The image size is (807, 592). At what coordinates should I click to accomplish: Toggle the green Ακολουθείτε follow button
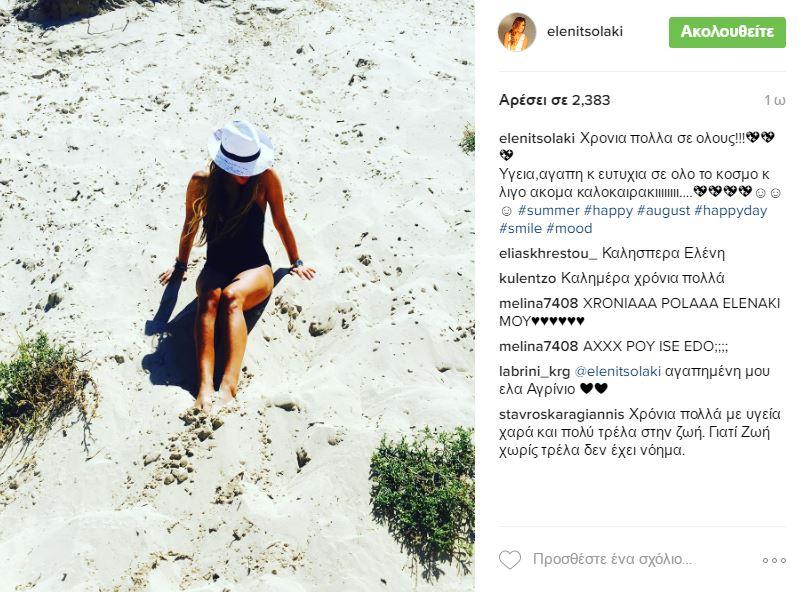point(727,32)
